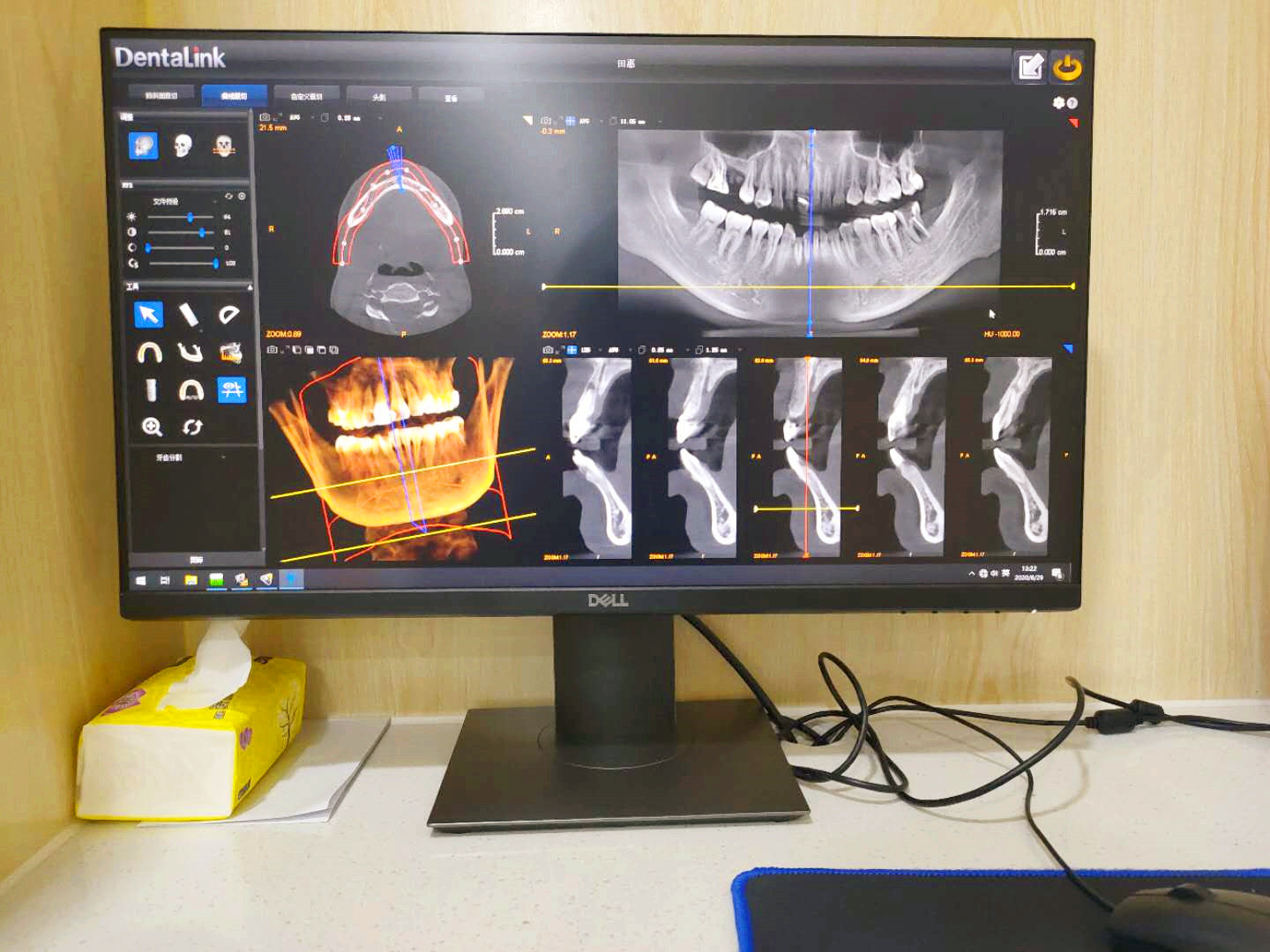Click the rotate reset arrows tool
Viewport: 1270px width, 952px height.
192,428
